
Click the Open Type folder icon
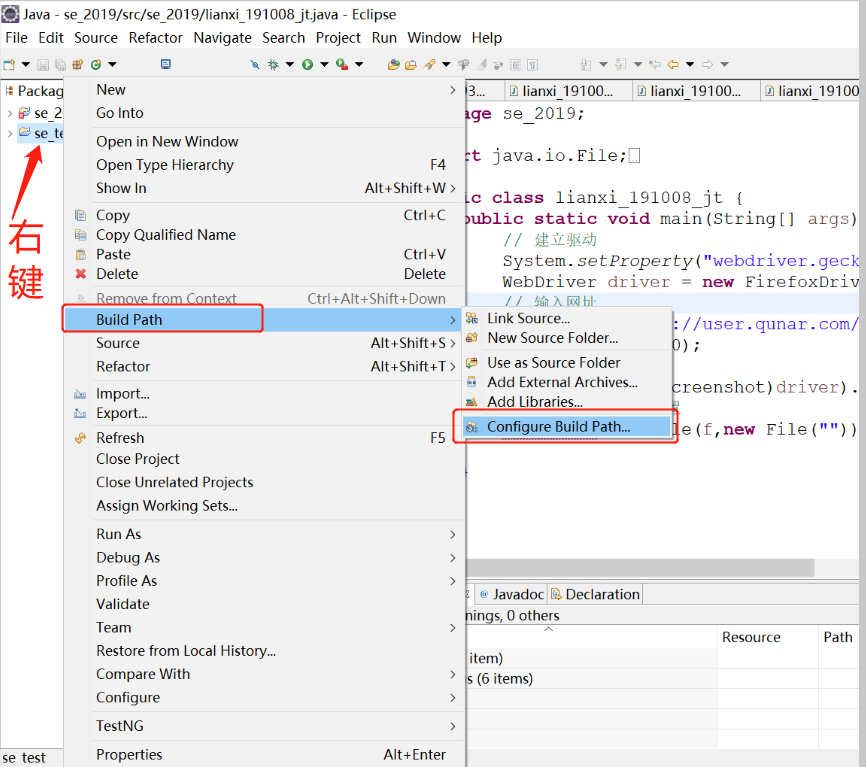[394, 65]
